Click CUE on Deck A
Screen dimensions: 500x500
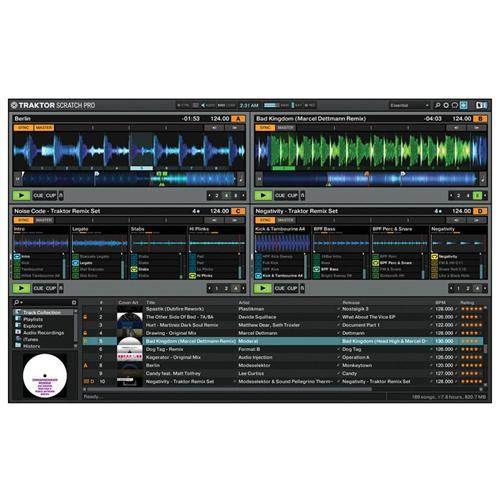coord(38,196)
